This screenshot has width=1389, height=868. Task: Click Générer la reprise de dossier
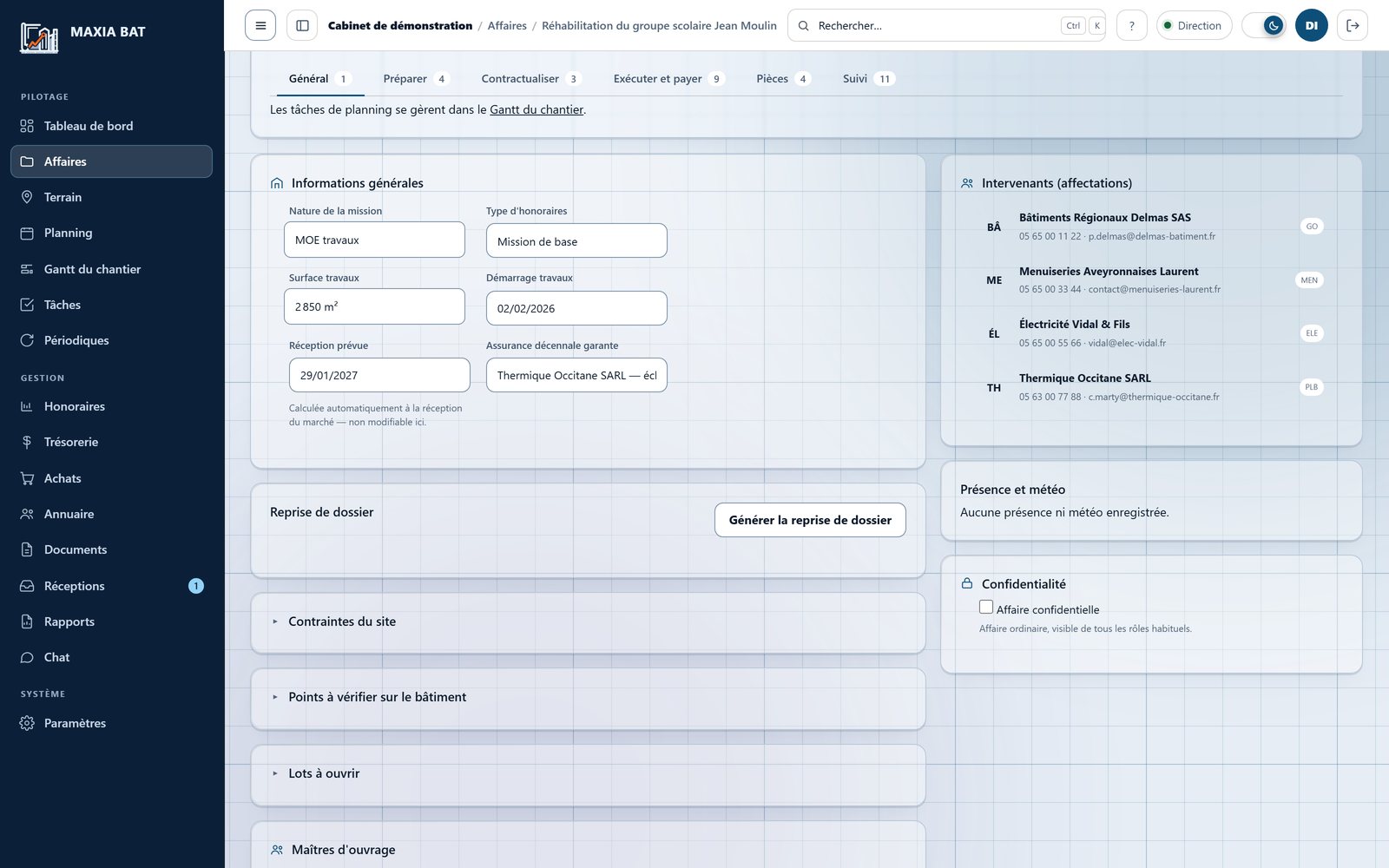pyautogui.click(x=810, y=520)
